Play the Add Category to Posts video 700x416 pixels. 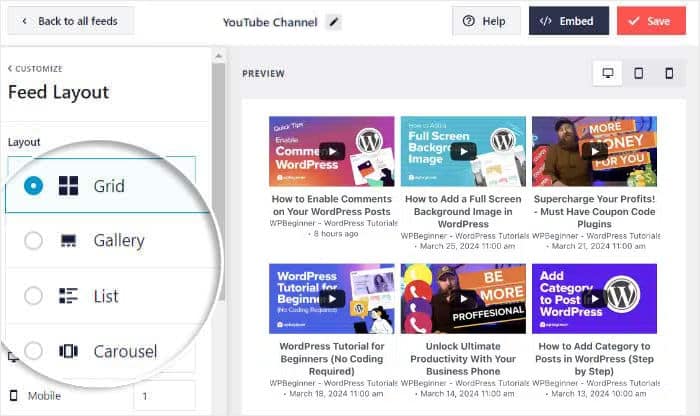pyautogui.click(x=595, y=299)
